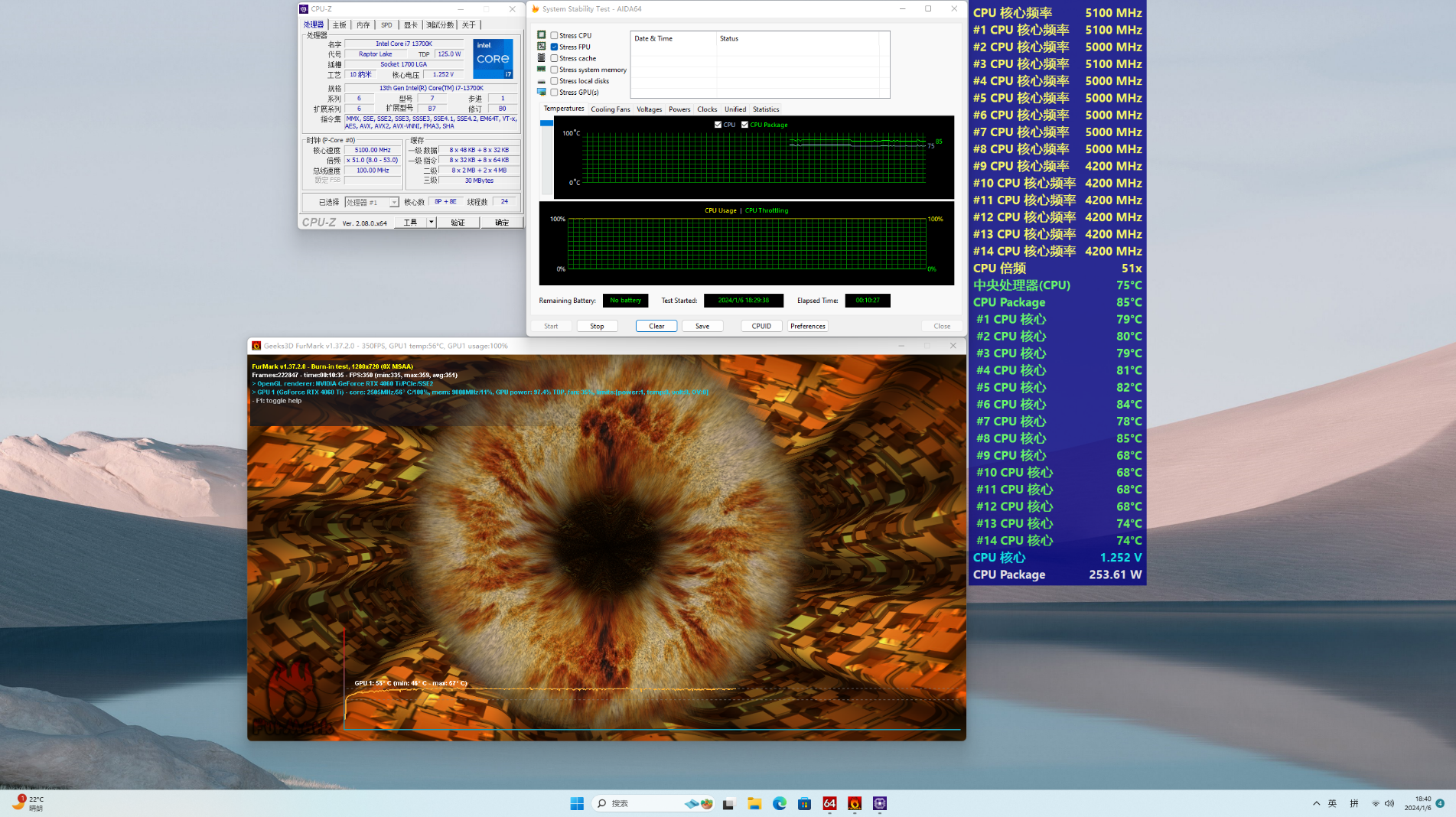Switch to AIDA64 via its taskbar icon
1456x817 pixels.
coord(829,803)
